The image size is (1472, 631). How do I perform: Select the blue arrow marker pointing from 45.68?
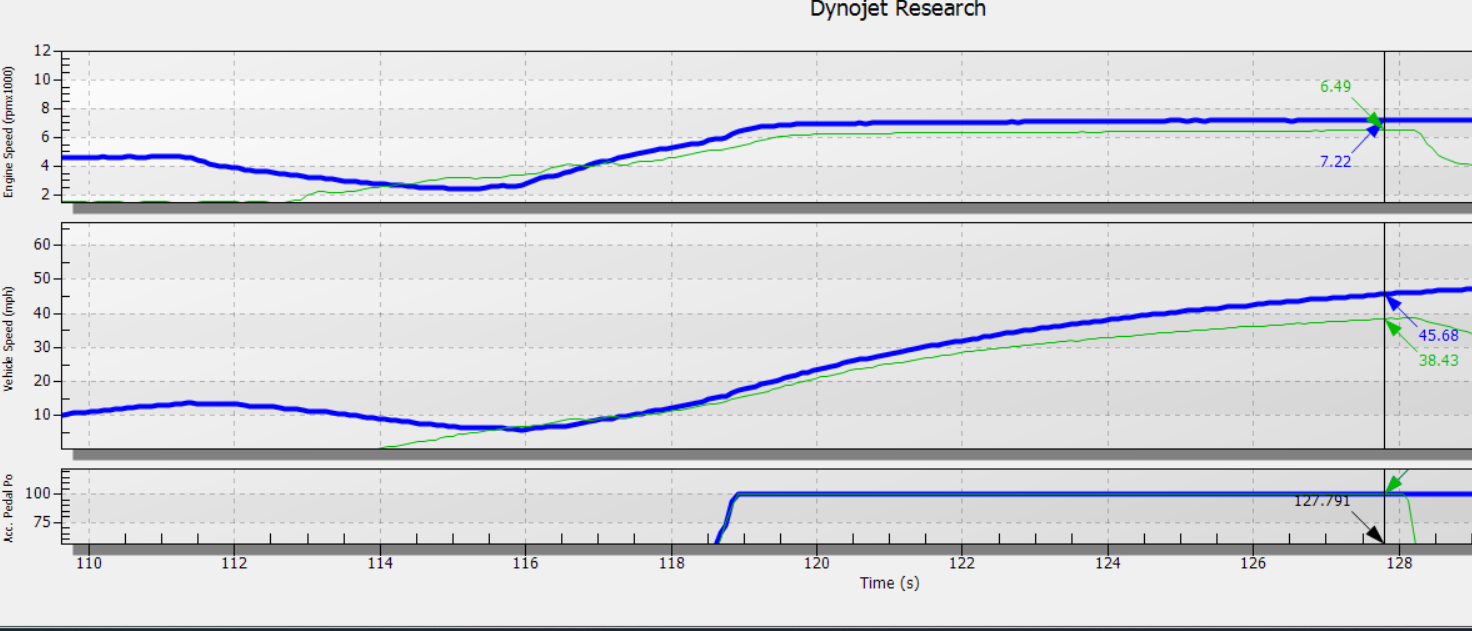click(x=1391, y=301)
